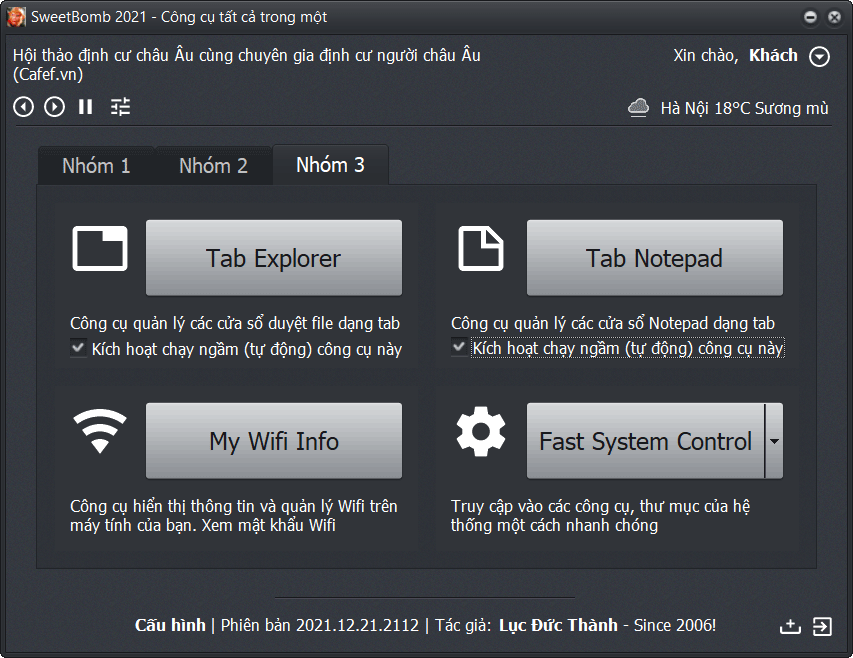The height and width of the screenshot is (658, 853).
Task: Launch the Tab Explorer button
Action: (273, 258)
